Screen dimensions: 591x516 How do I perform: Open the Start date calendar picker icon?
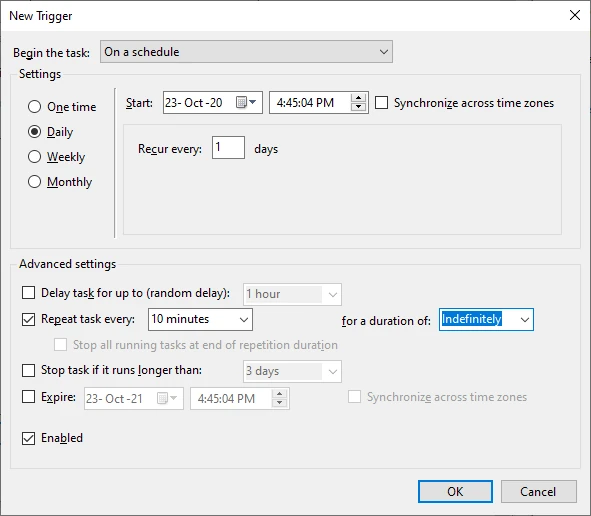pos(246,102)
